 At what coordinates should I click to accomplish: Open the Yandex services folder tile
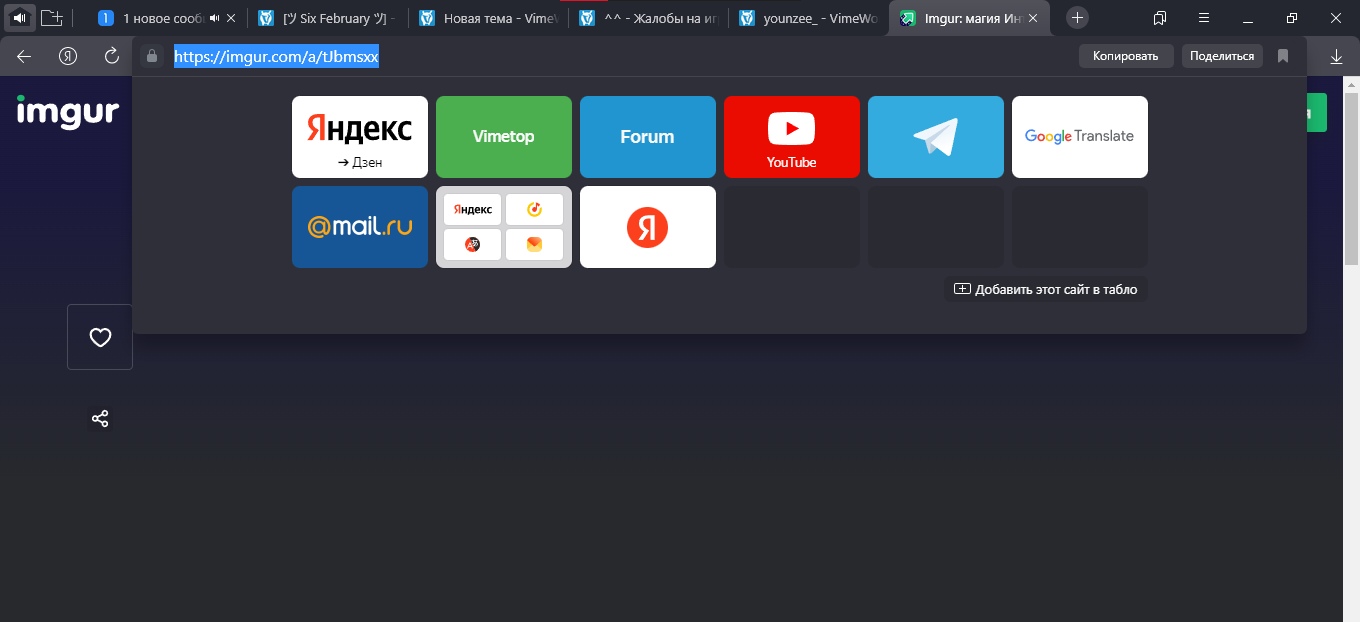503,227
